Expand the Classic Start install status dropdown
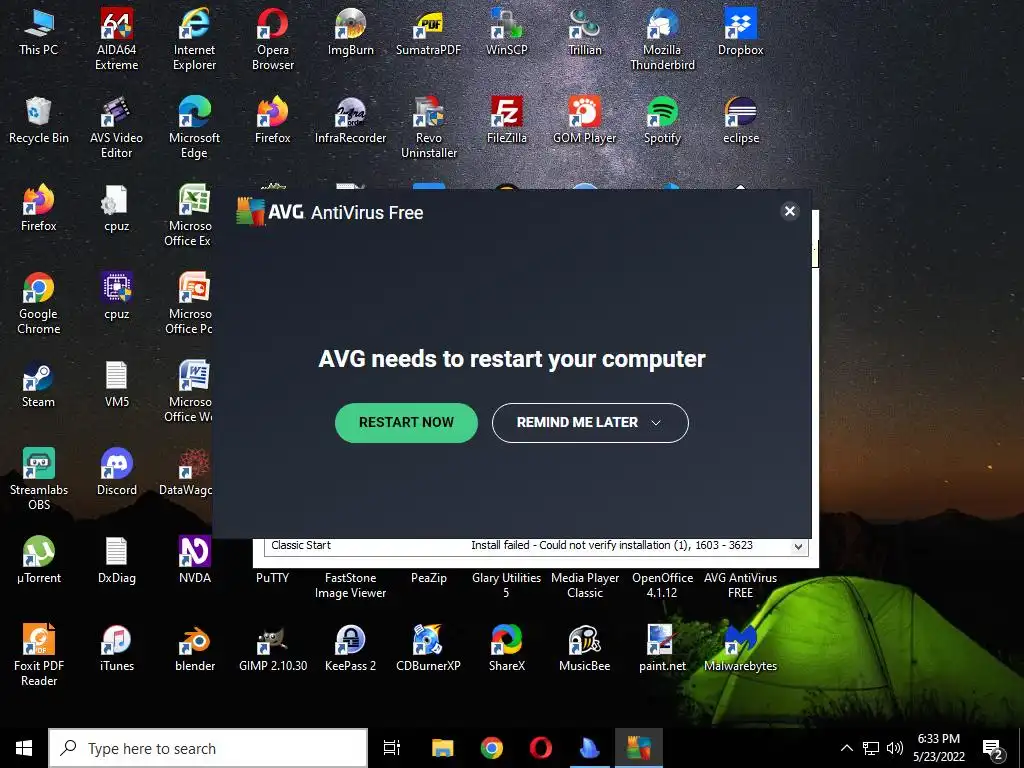1024x768 pixels. click(798, 547)
